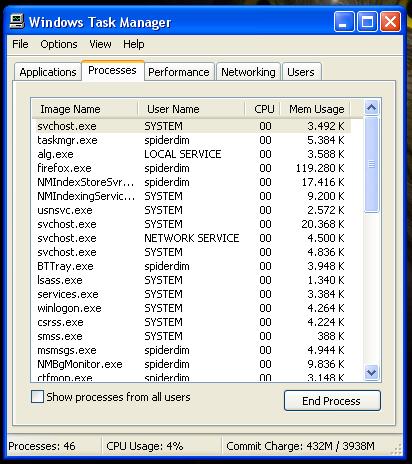Click the scroll up arrow of process list

pyautogui.click(x=371, y=107)
